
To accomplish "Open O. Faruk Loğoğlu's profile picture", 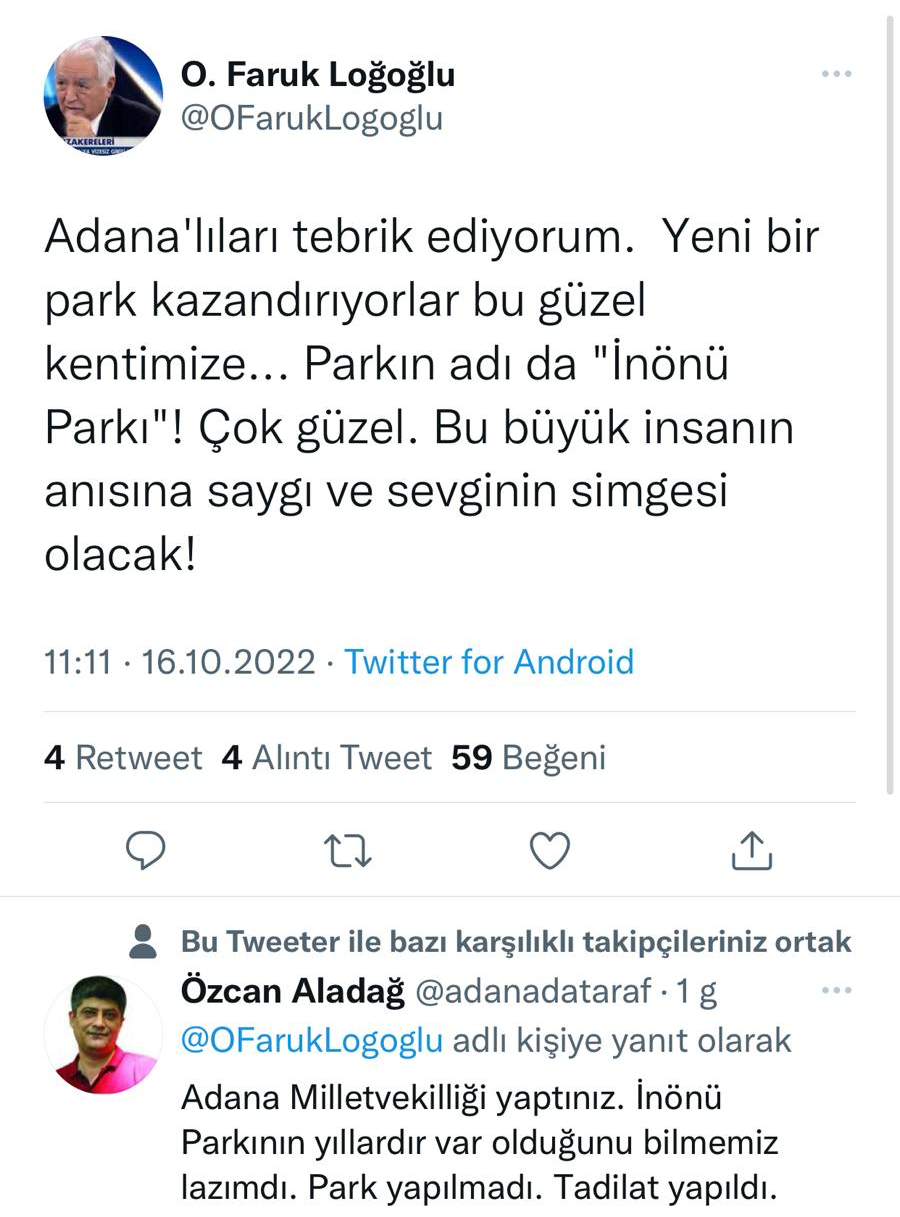I will tap(103, 97).
